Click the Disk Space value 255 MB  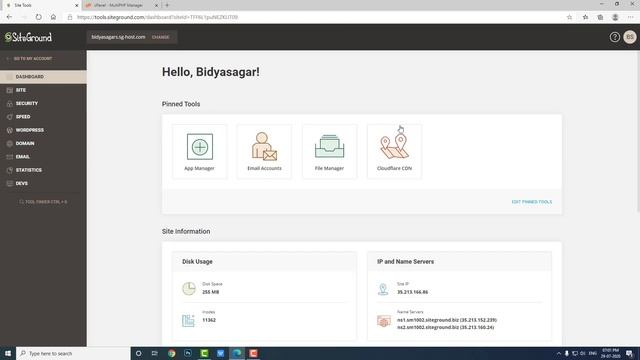point(211,292)
